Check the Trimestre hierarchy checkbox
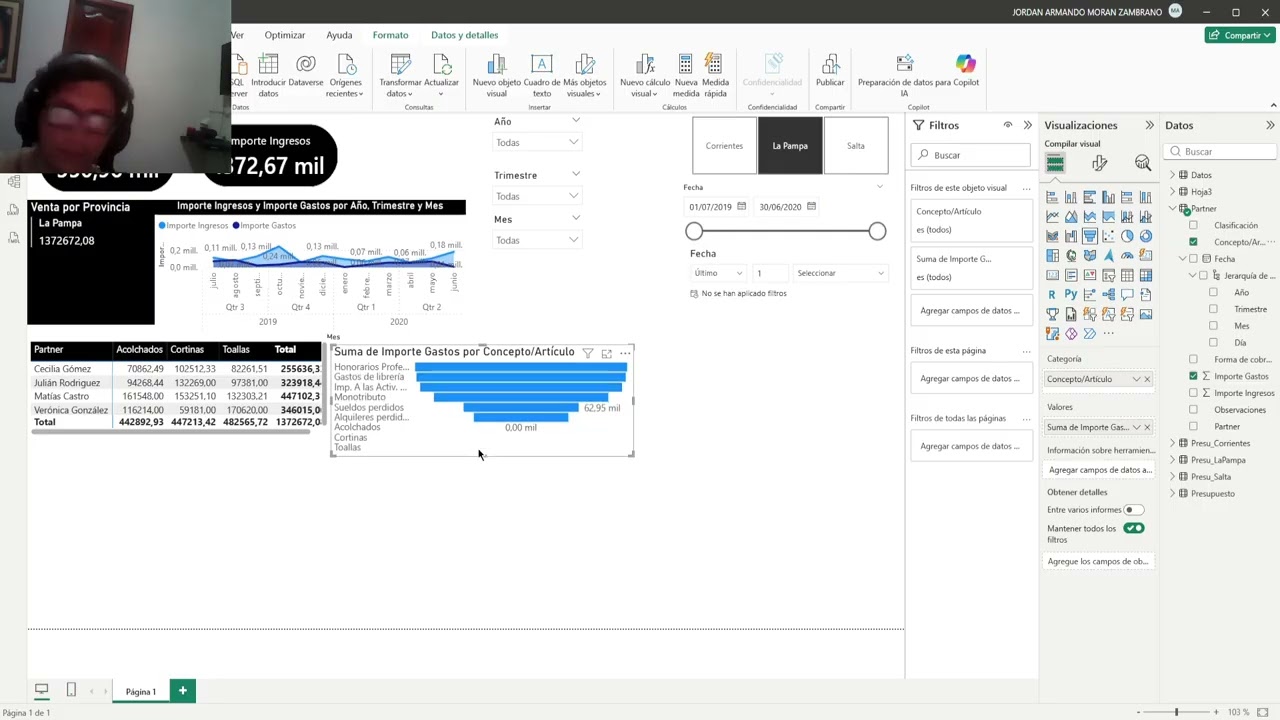 [x=1213, y=309]
